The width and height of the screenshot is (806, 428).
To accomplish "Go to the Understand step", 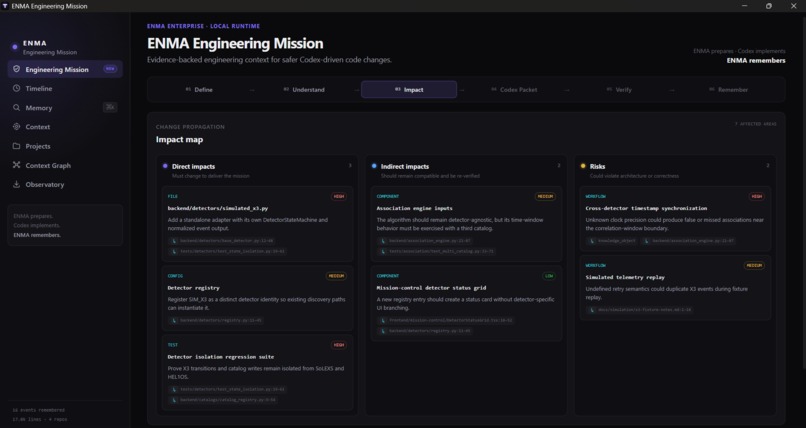I will click(304, 89).
